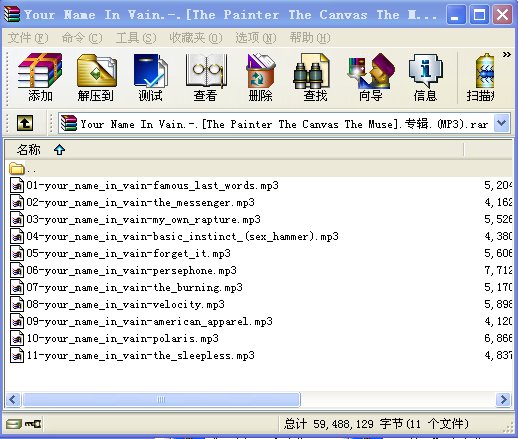
Task: Click the drive icon in status bar
Action: tap(13, 424)
